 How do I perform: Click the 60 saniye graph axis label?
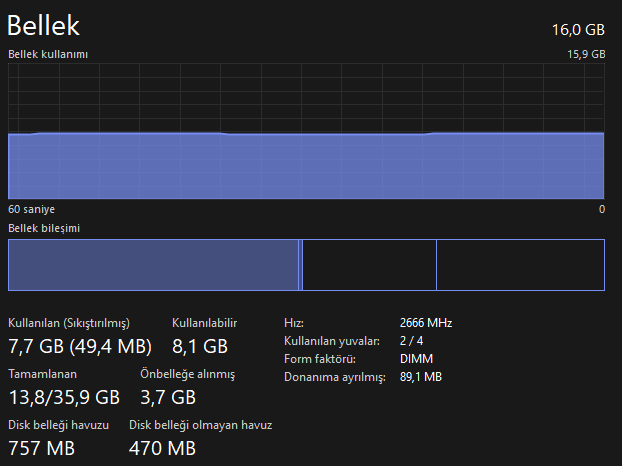coord(31,209)
